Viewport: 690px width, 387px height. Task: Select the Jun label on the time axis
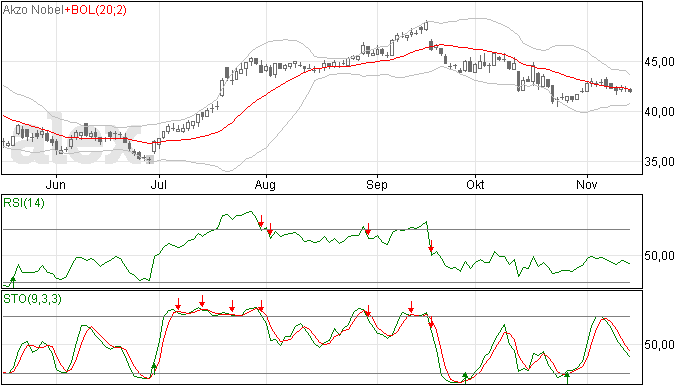pyautogui.click(x=56, y=185)
